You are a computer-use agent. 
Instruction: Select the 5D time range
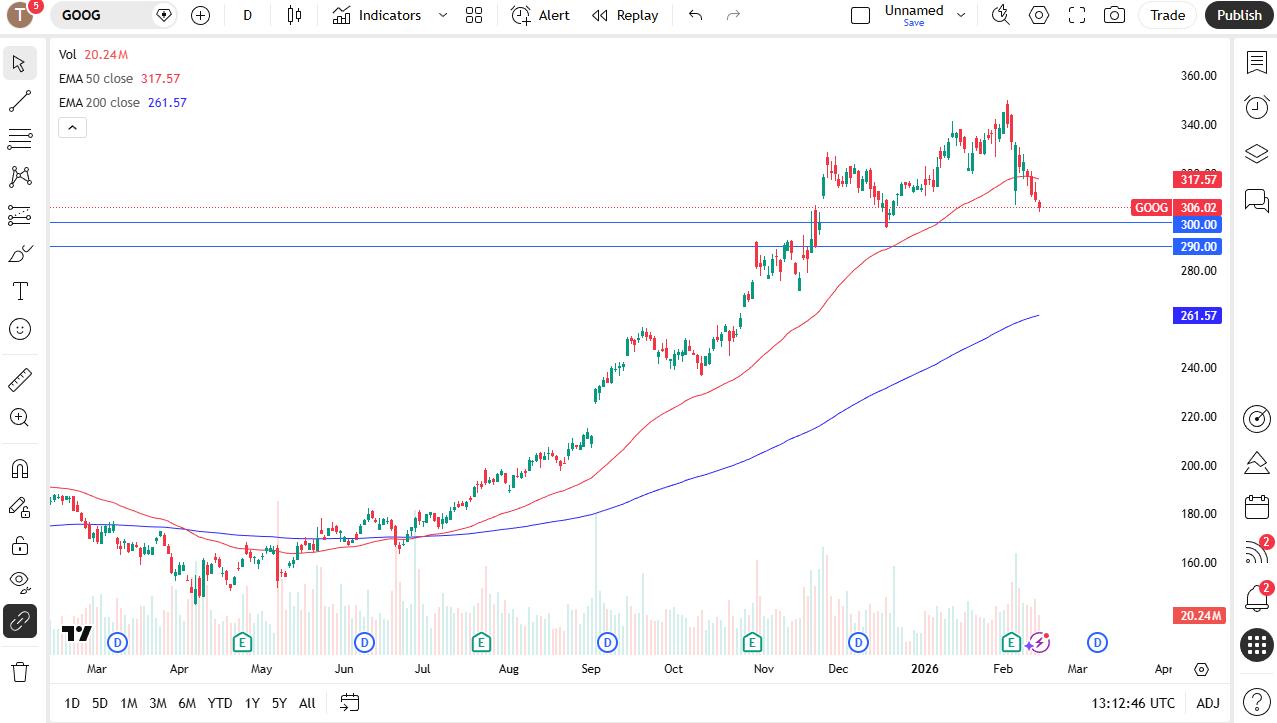pos(100,703)
